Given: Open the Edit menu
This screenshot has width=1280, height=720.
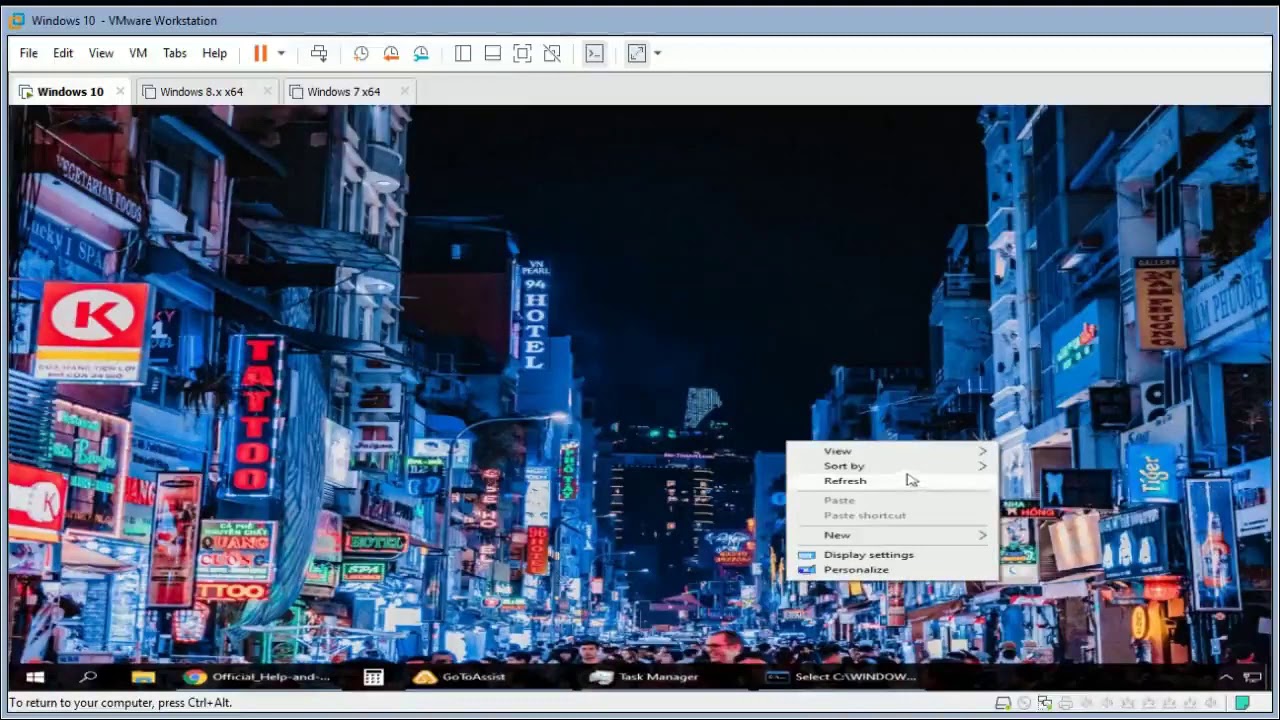Looking at the screenshot, I should pos(63,53).
